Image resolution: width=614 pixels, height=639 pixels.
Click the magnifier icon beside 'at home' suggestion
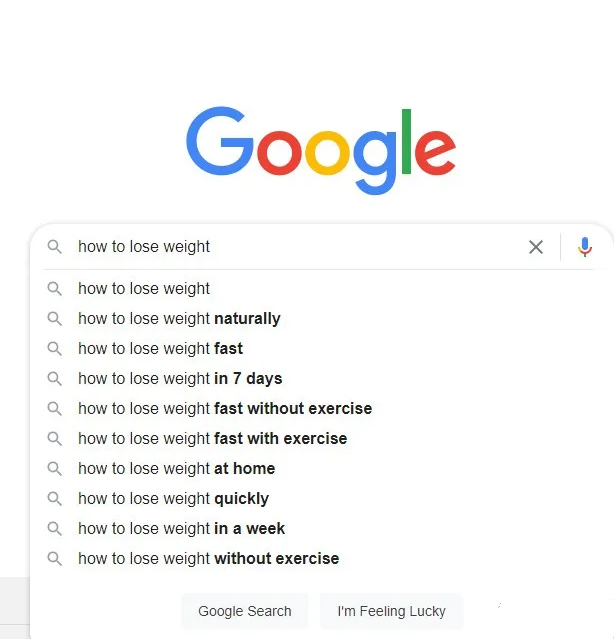(55, 469)
